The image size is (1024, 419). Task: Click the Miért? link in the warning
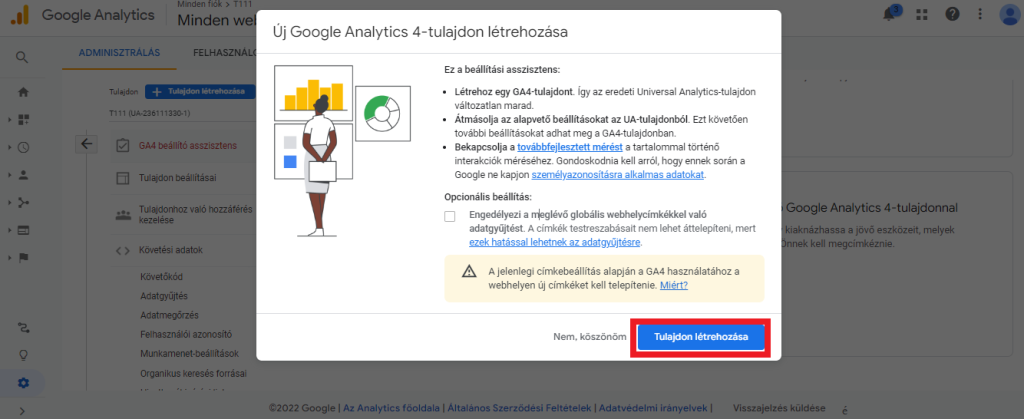(x=673, y=285)
